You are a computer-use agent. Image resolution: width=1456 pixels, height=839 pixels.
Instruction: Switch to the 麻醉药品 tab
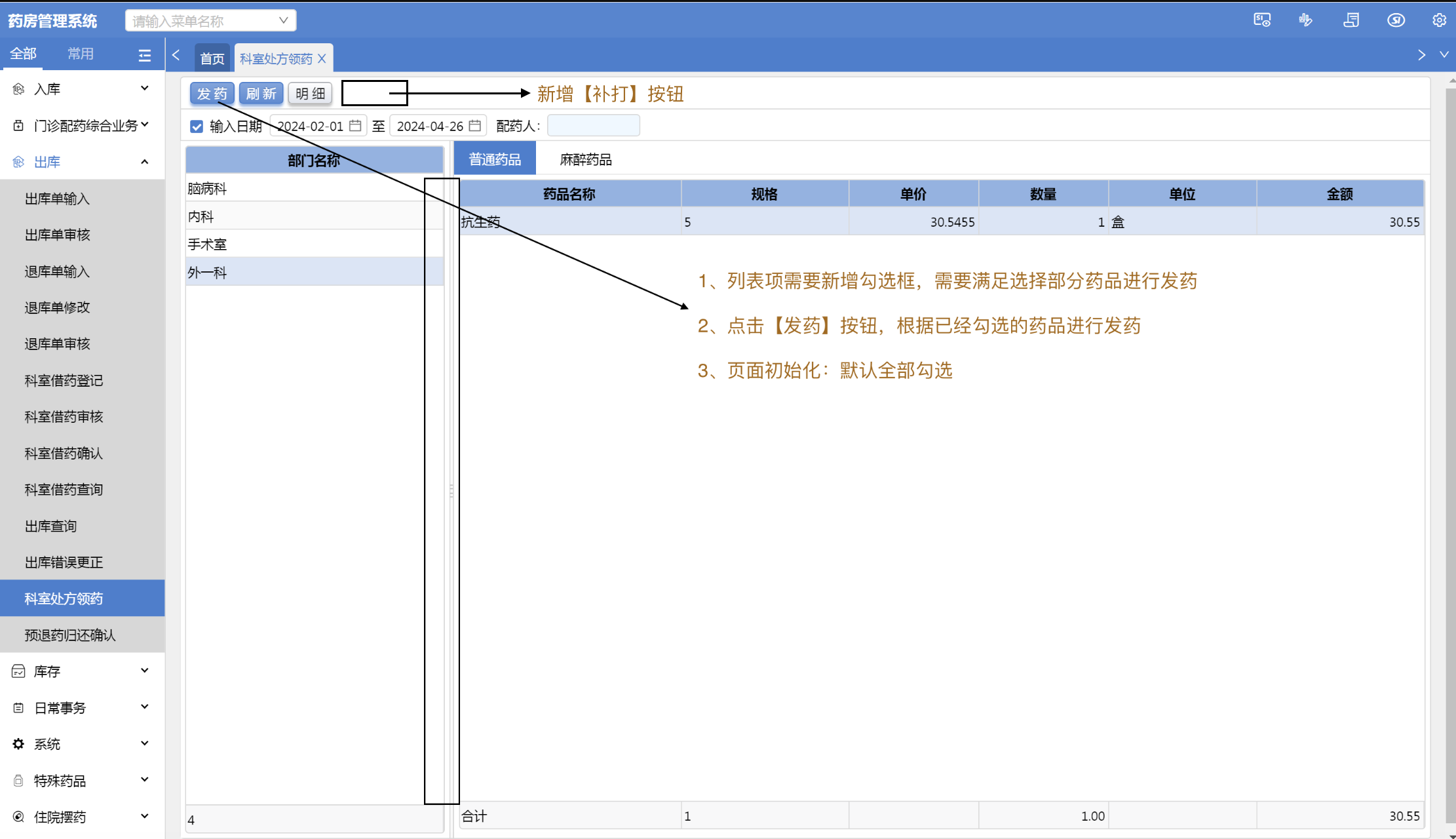coord(585,159)
